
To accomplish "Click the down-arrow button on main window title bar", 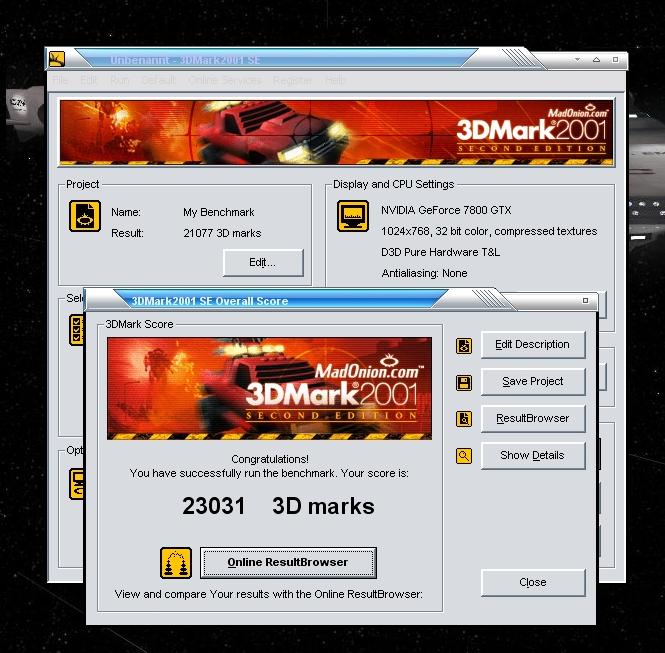I will coord(577,59).
